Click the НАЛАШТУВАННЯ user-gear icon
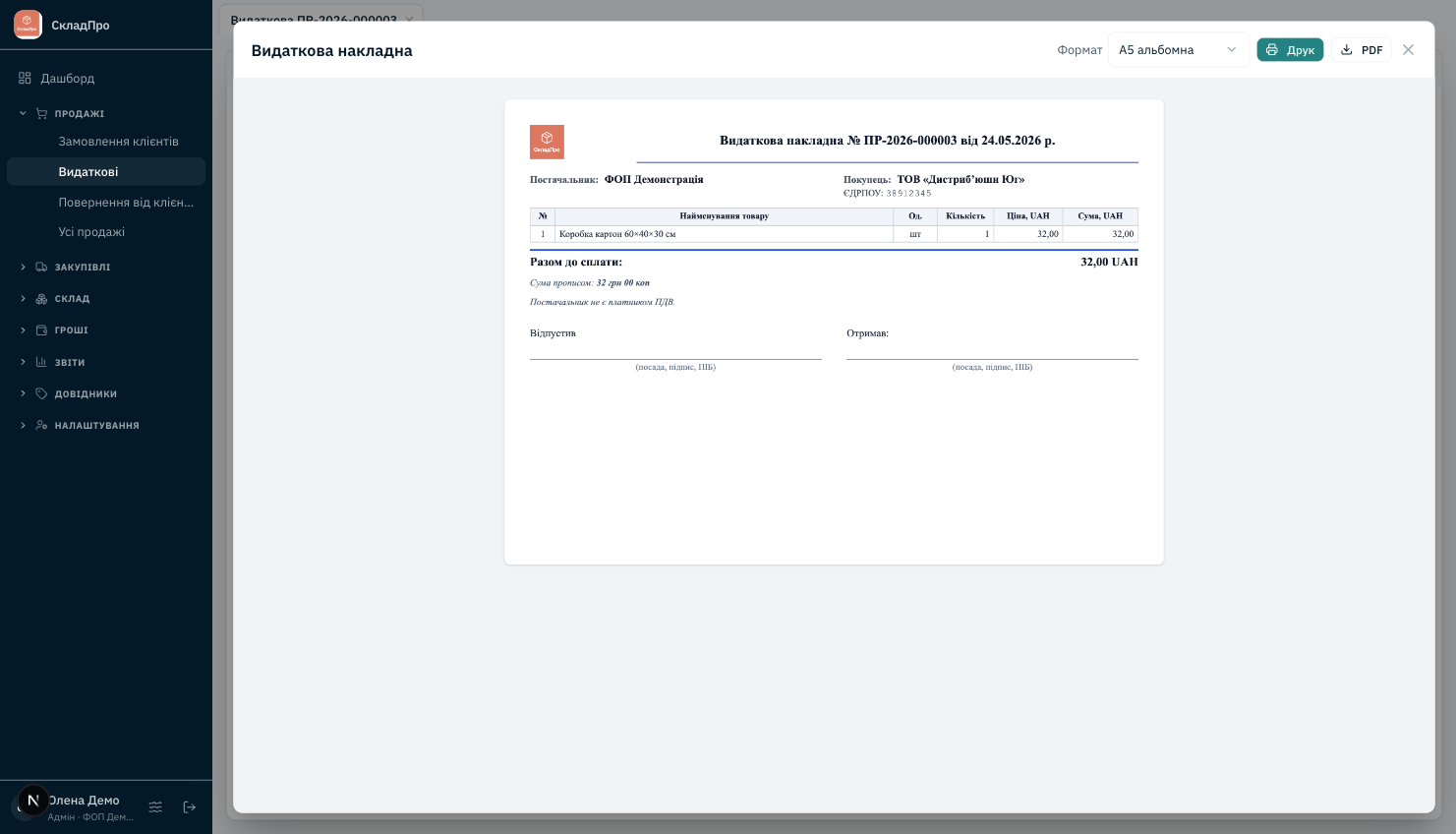This screenshot has height=834, width=1456. tap(41, 425)
